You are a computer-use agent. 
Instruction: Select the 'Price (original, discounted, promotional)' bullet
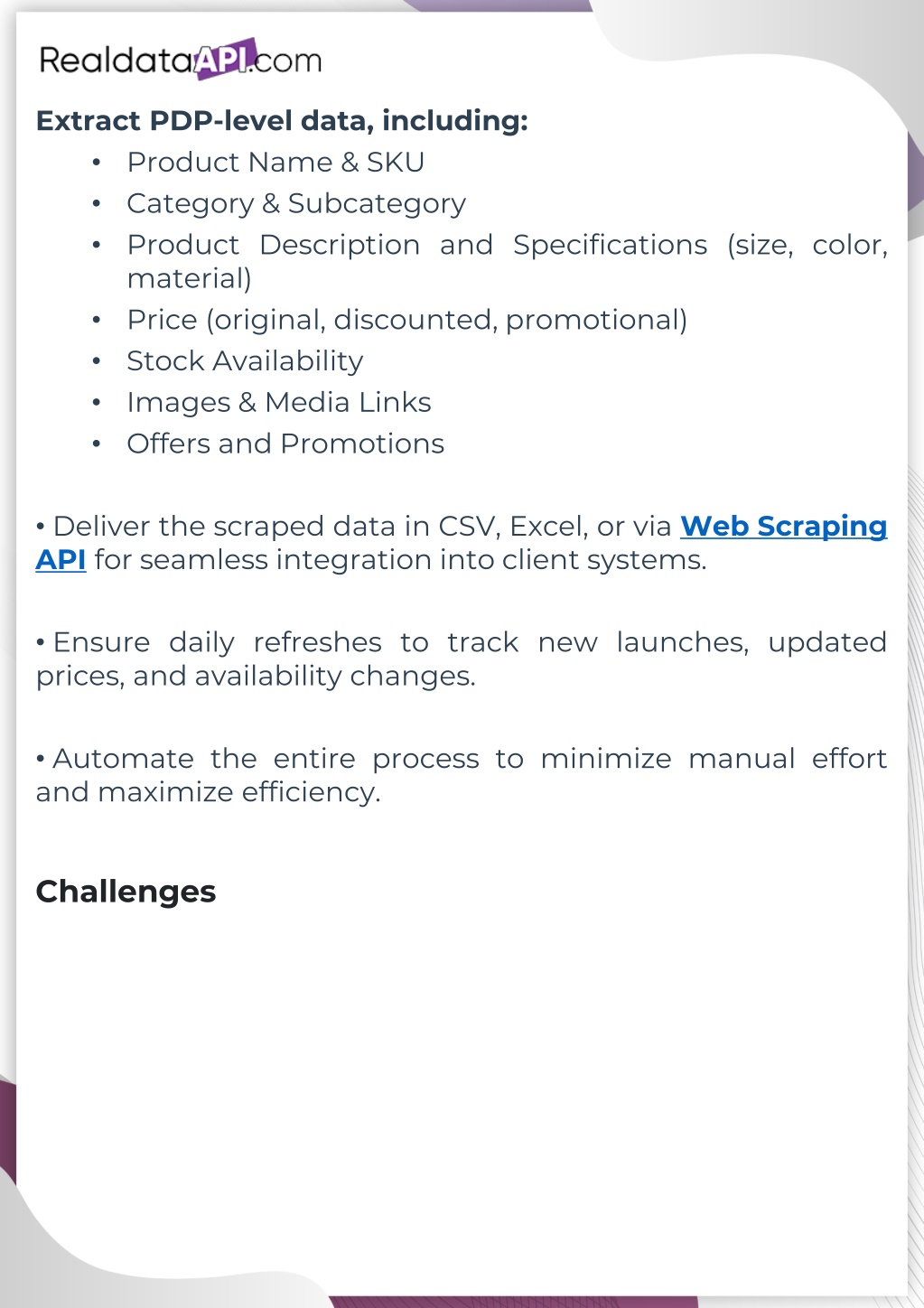coord(406,320)
